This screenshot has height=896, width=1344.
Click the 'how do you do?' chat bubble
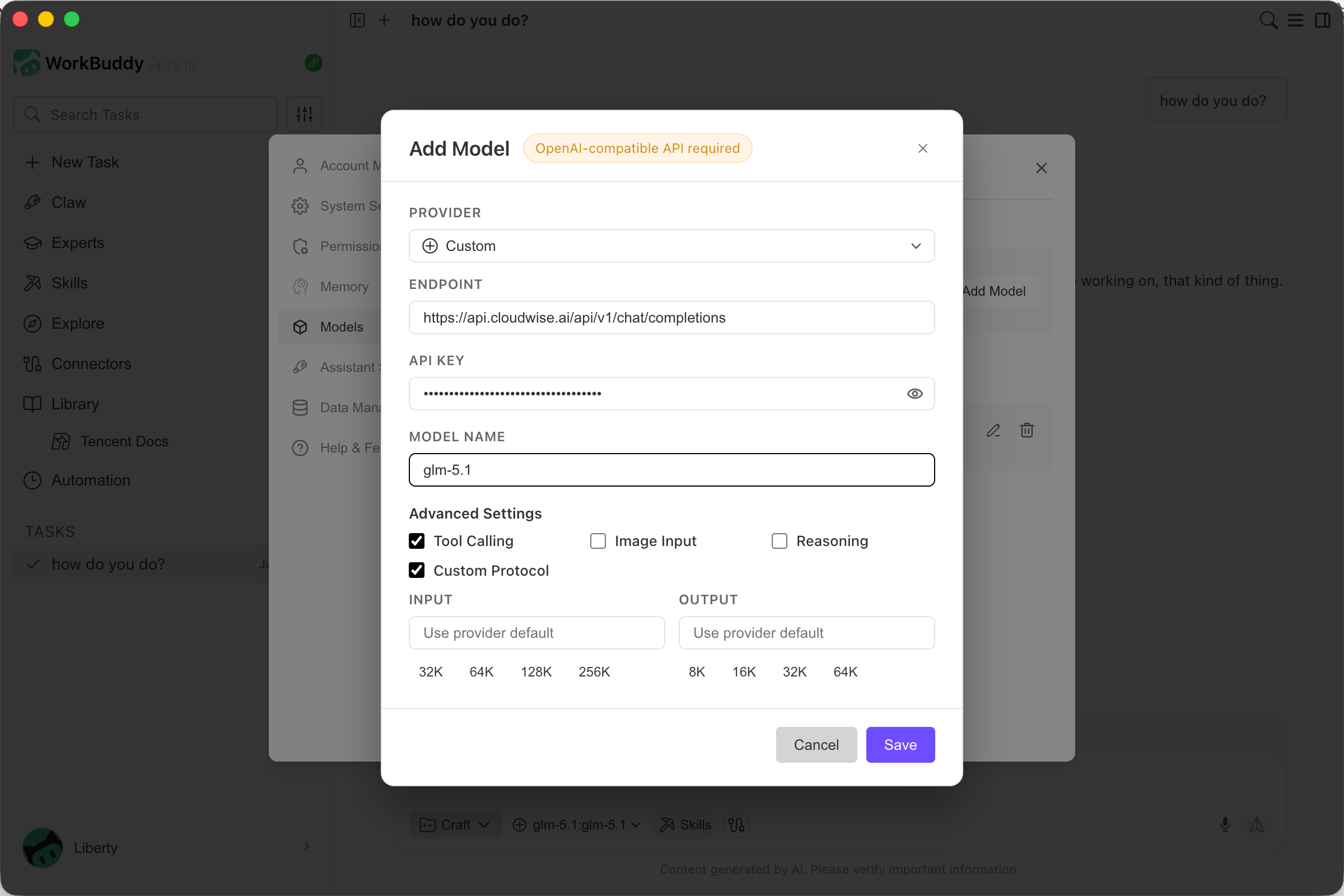pyautogui.click(x=1216, y=101)
